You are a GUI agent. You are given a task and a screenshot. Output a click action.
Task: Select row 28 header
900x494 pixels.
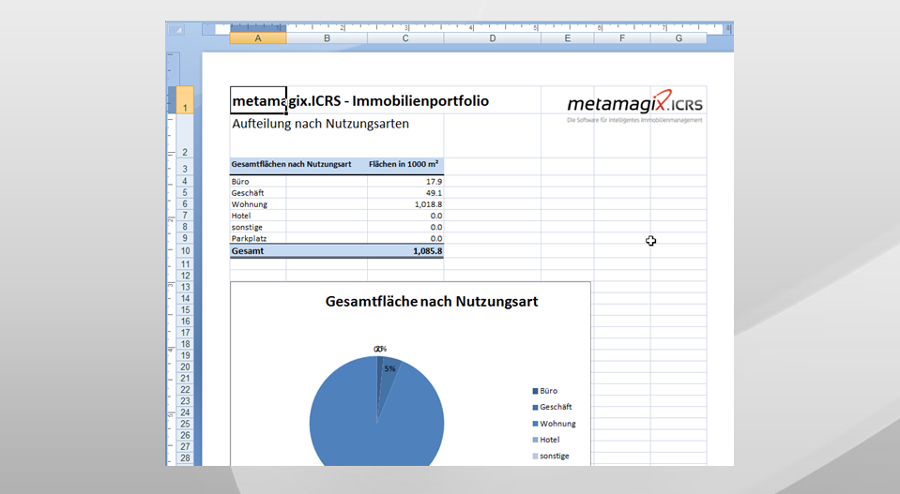[x=185, y=458]
